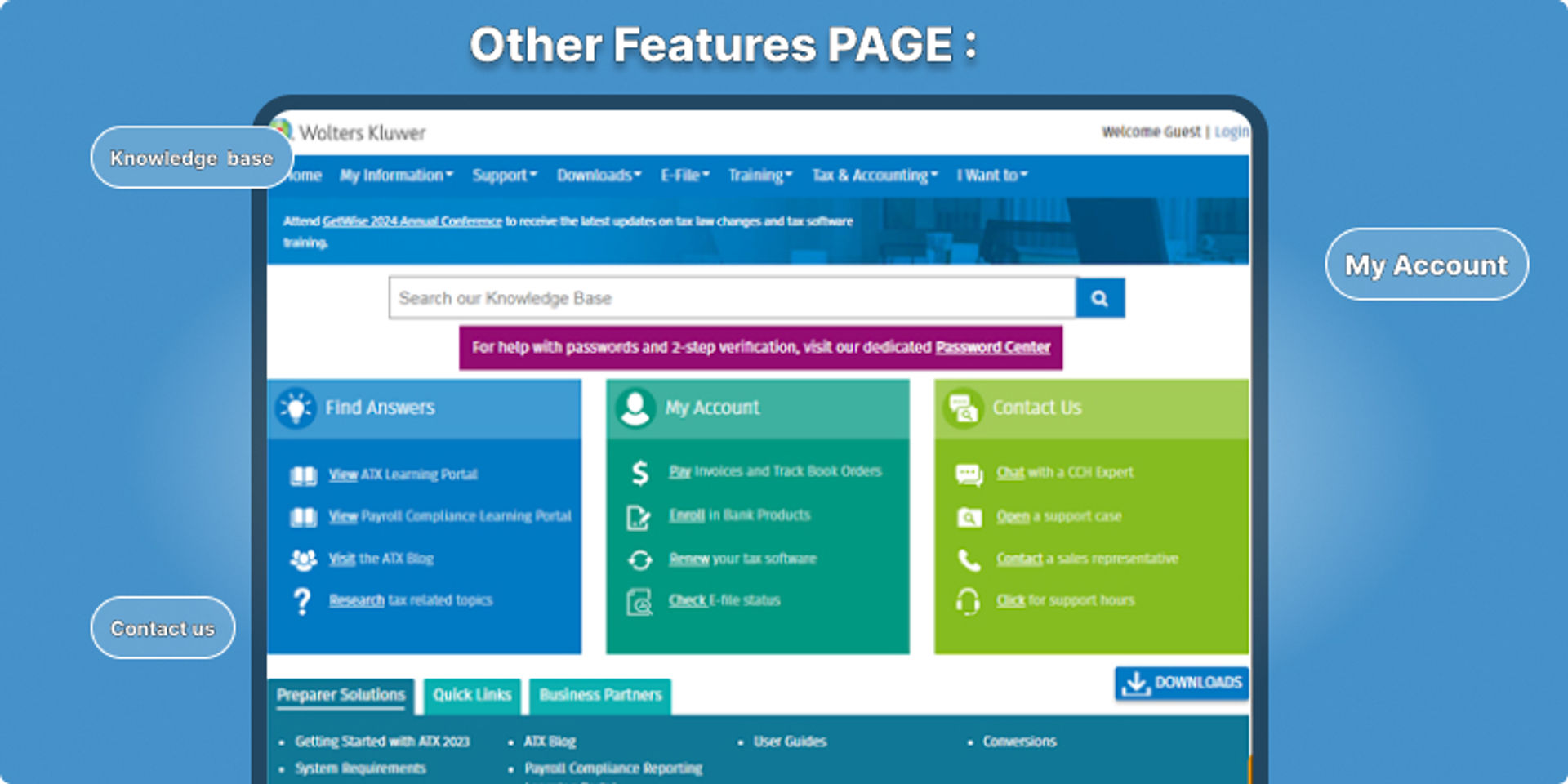This screenshot has height=784, width=1568.
Task: Click the Conversions link
Action: click(1019, 742)
